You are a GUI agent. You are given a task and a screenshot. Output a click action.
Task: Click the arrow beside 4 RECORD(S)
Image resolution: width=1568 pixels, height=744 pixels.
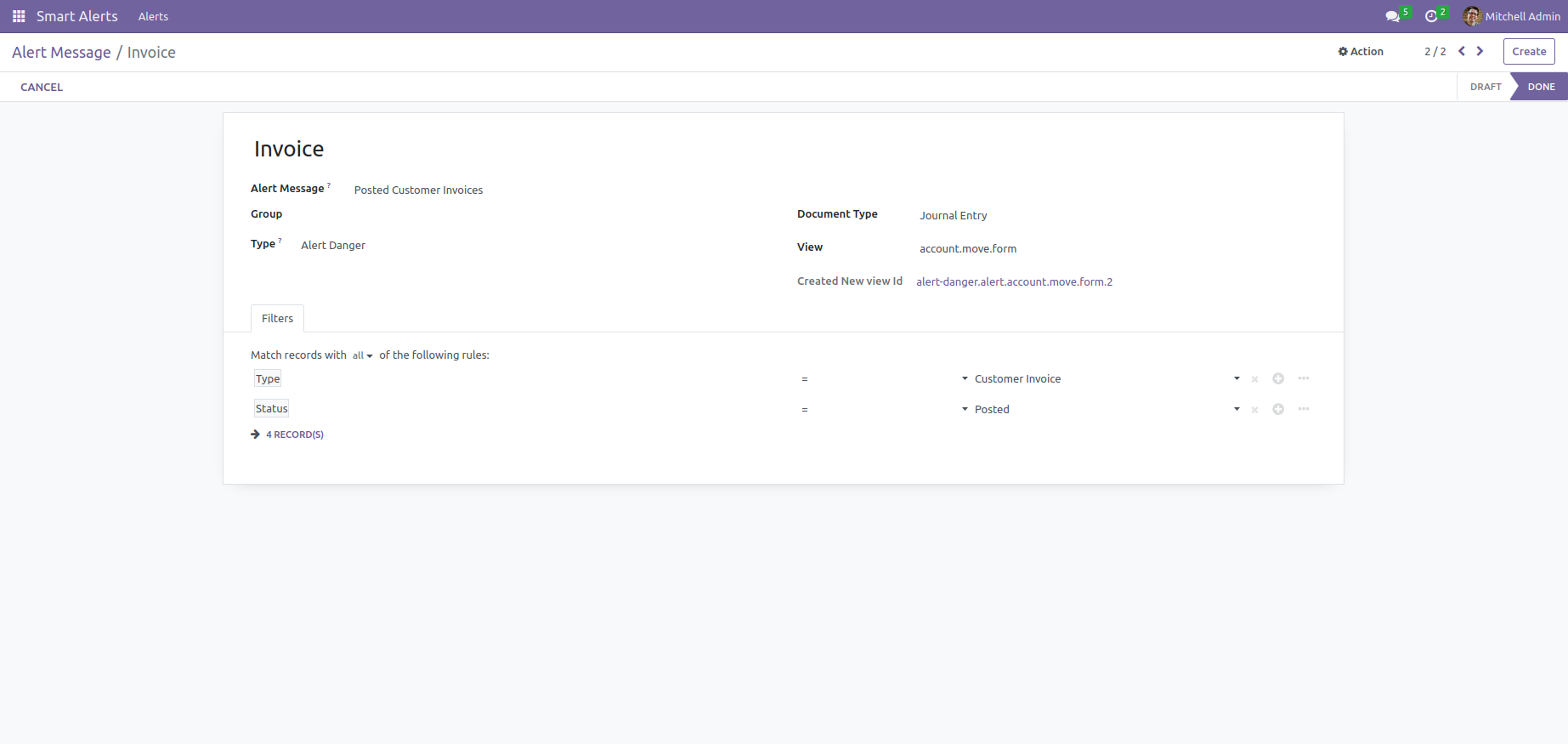pyautogui.click(x=255, y=434)
